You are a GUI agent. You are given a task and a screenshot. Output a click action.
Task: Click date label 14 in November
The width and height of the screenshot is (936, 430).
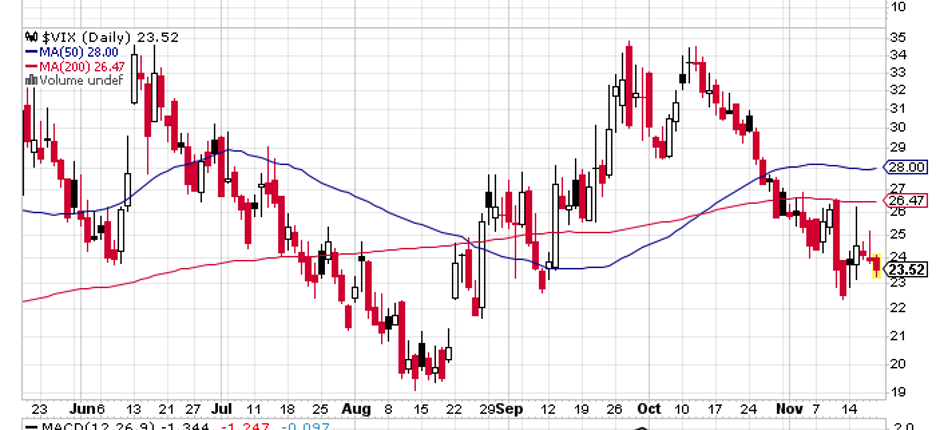pyautogui.click(x=851, y=410)
